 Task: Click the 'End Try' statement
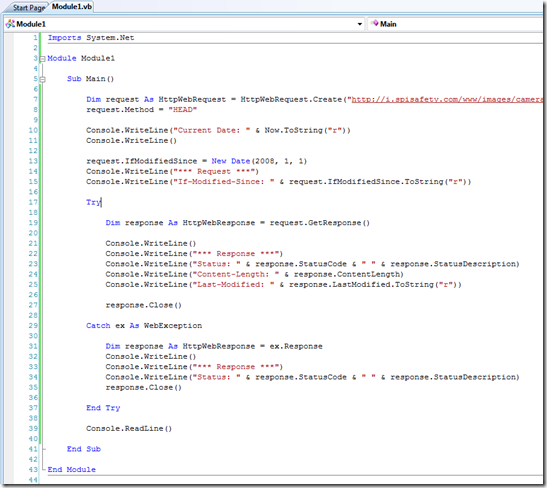pyautogui.click(x=103, y=408)
